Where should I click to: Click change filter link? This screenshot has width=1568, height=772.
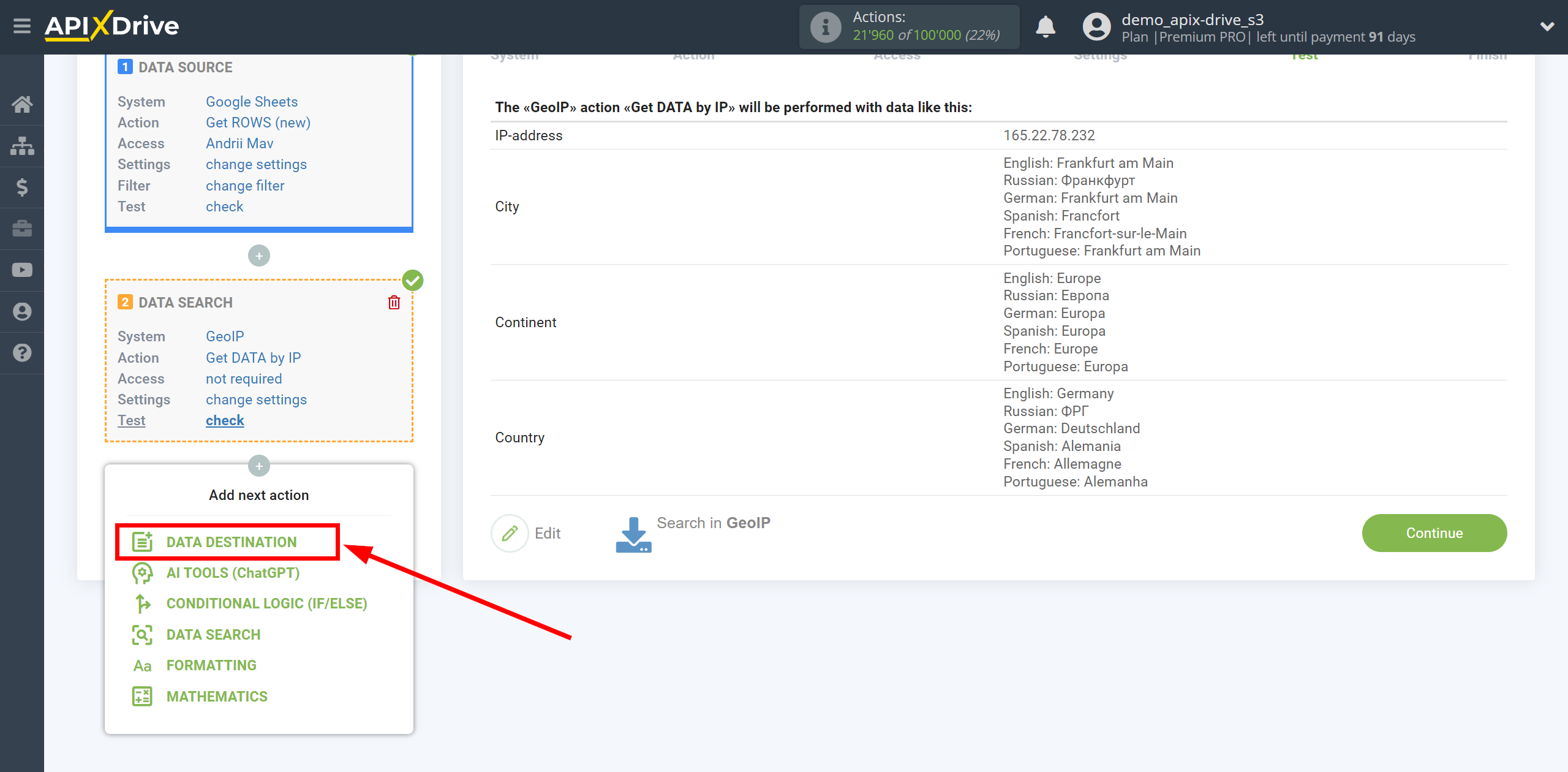pyautogui.click(x=245, y=186)
